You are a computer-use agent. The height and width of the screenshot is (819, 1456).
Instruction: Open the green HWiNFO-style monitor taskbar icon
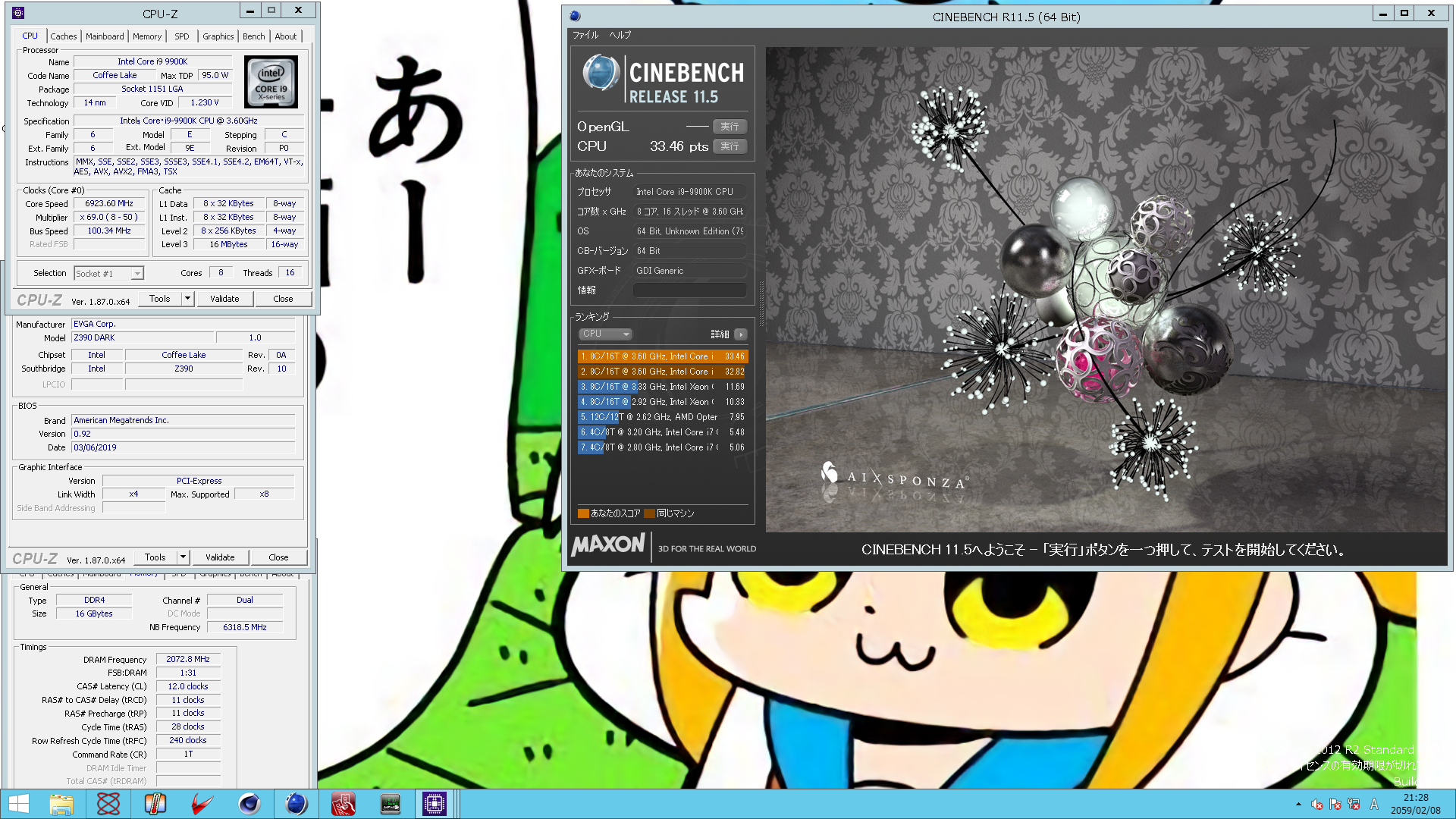coord(391,804)
